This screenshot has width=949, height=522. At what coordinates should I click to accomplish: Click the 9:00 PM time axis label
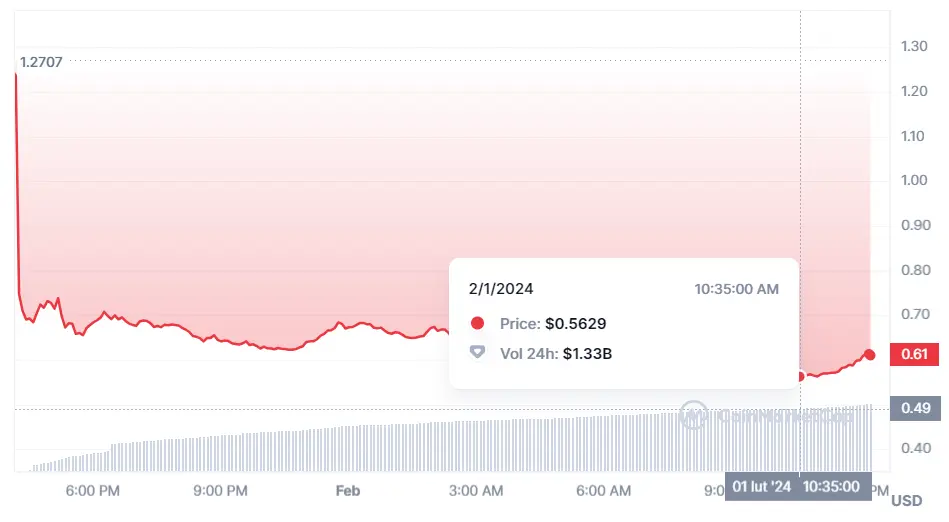(x=221, y=490)
